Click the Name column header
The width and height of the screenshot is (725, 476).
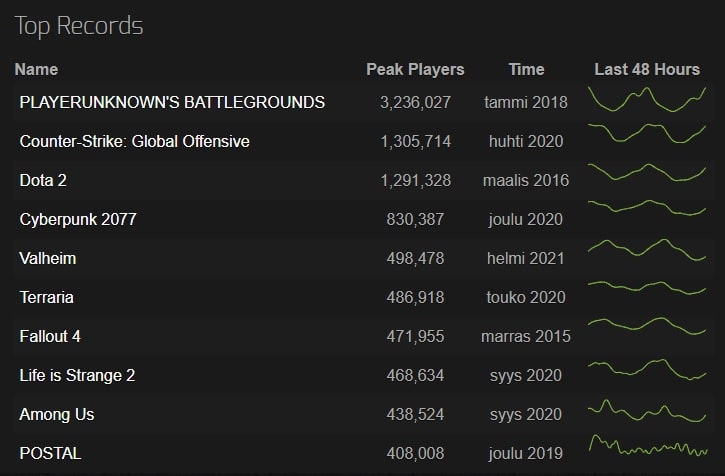pos(36,69)
